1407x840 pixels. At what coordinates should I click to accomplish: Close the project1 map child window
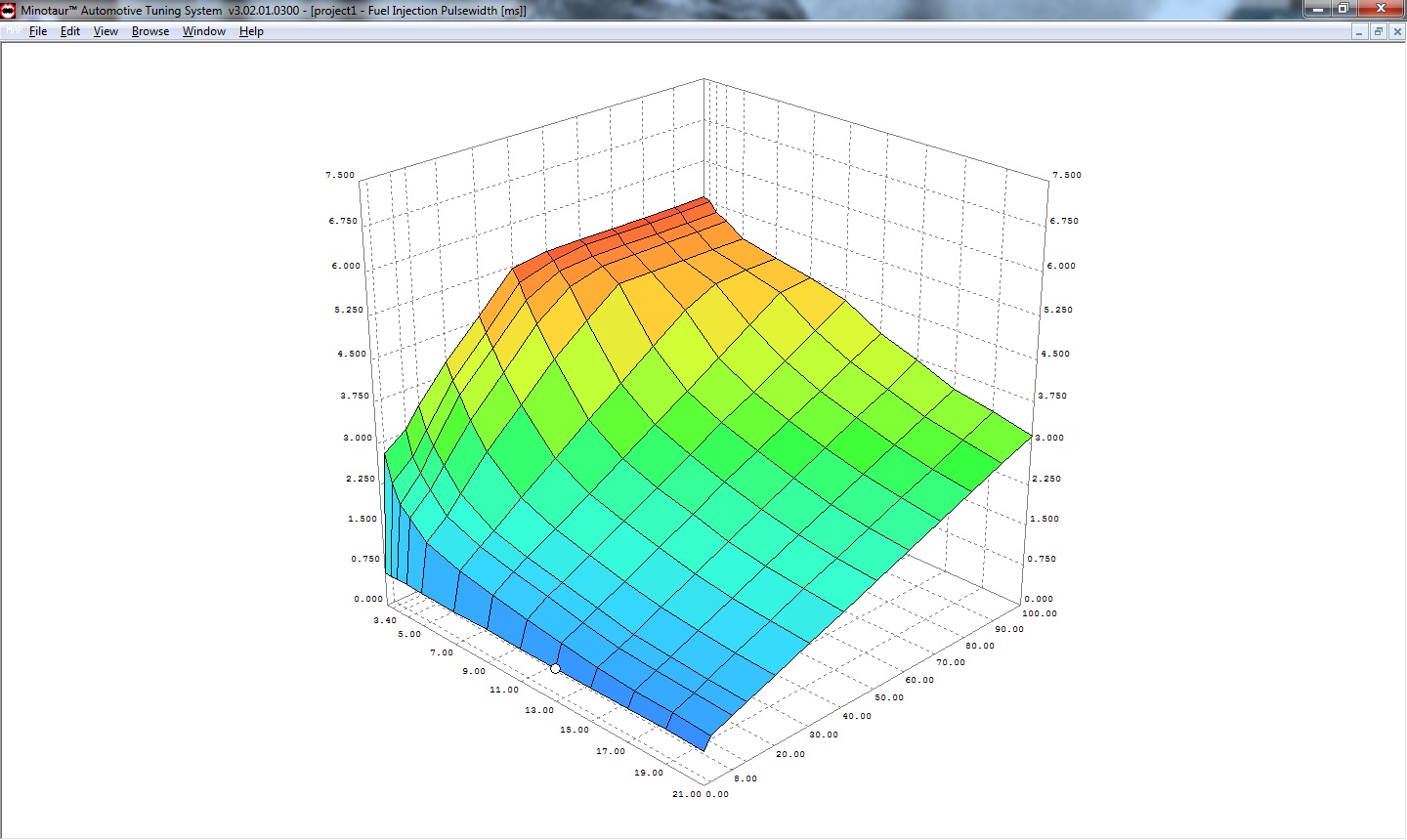pyautogui.click(x=1397, y=31)
